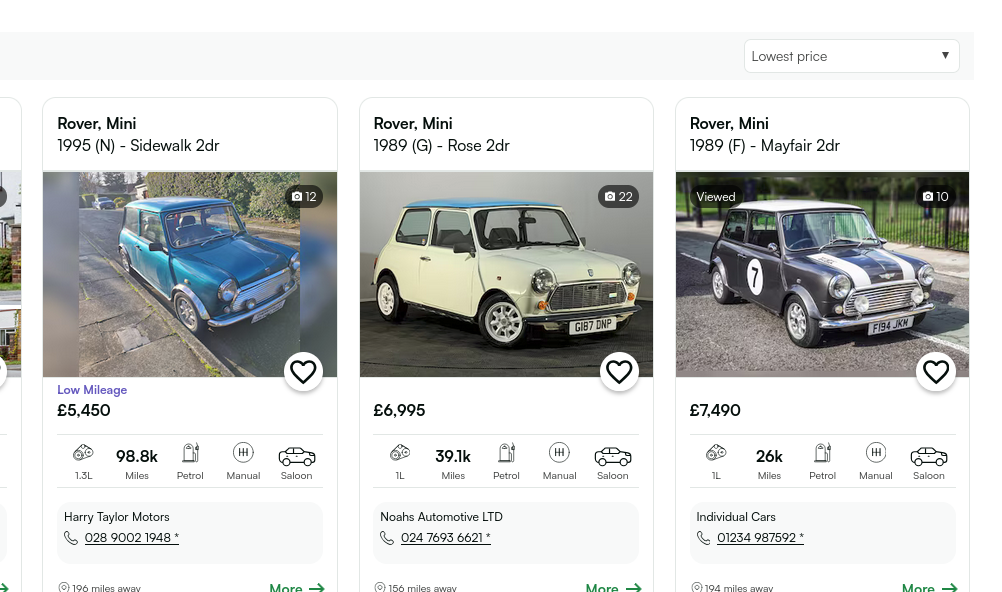
Task: Click the Saloon car icon on Rose listing
Action: [x=613, y=456]
